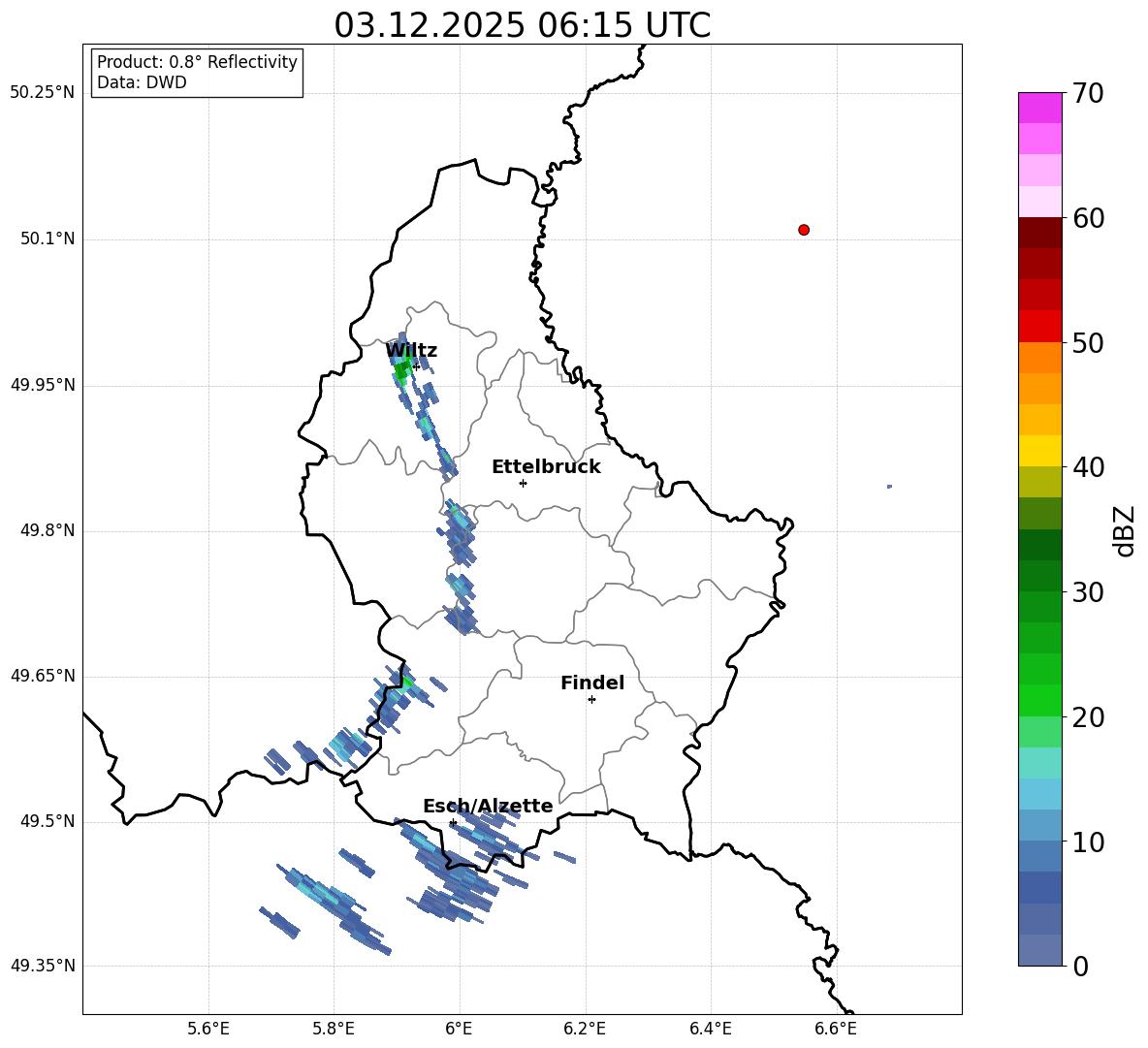Click the 49.5°N latitude label
Viewport: 1148px width, 1048px height.
47,821
